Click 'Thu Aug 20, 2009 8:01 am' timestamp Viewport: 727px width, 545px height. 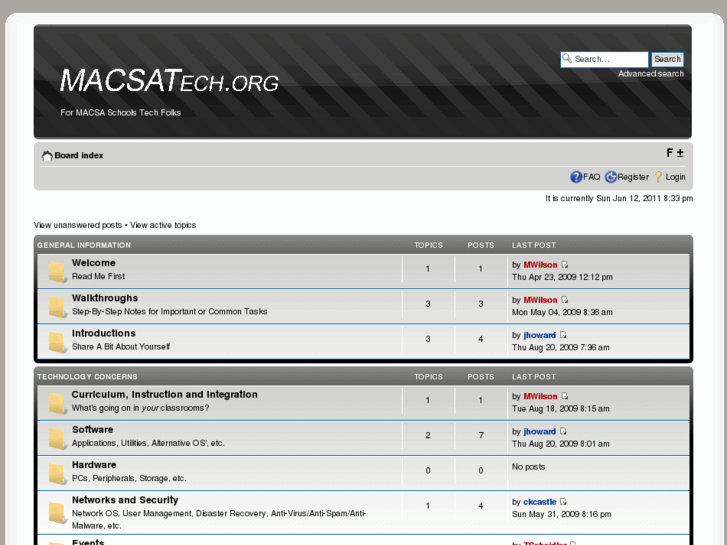click(561, 444)
